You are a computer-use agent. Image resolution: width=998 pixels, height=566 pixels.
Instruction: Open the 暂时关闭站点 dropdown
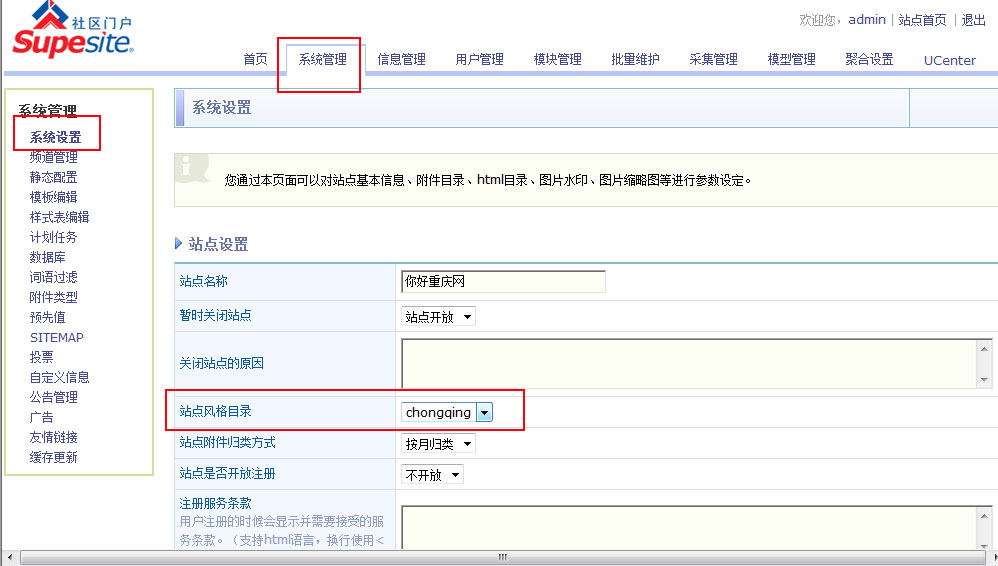(x=438, y=316)
